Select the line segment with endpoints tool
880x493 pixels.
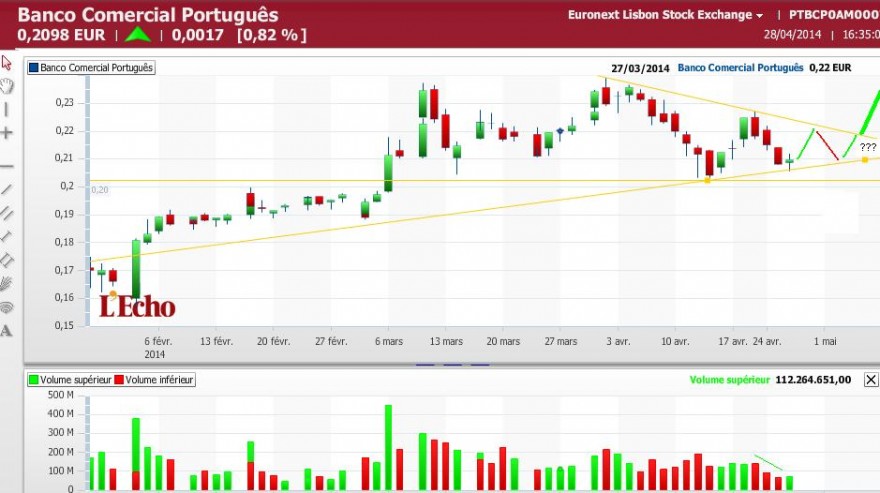[6, 236]
